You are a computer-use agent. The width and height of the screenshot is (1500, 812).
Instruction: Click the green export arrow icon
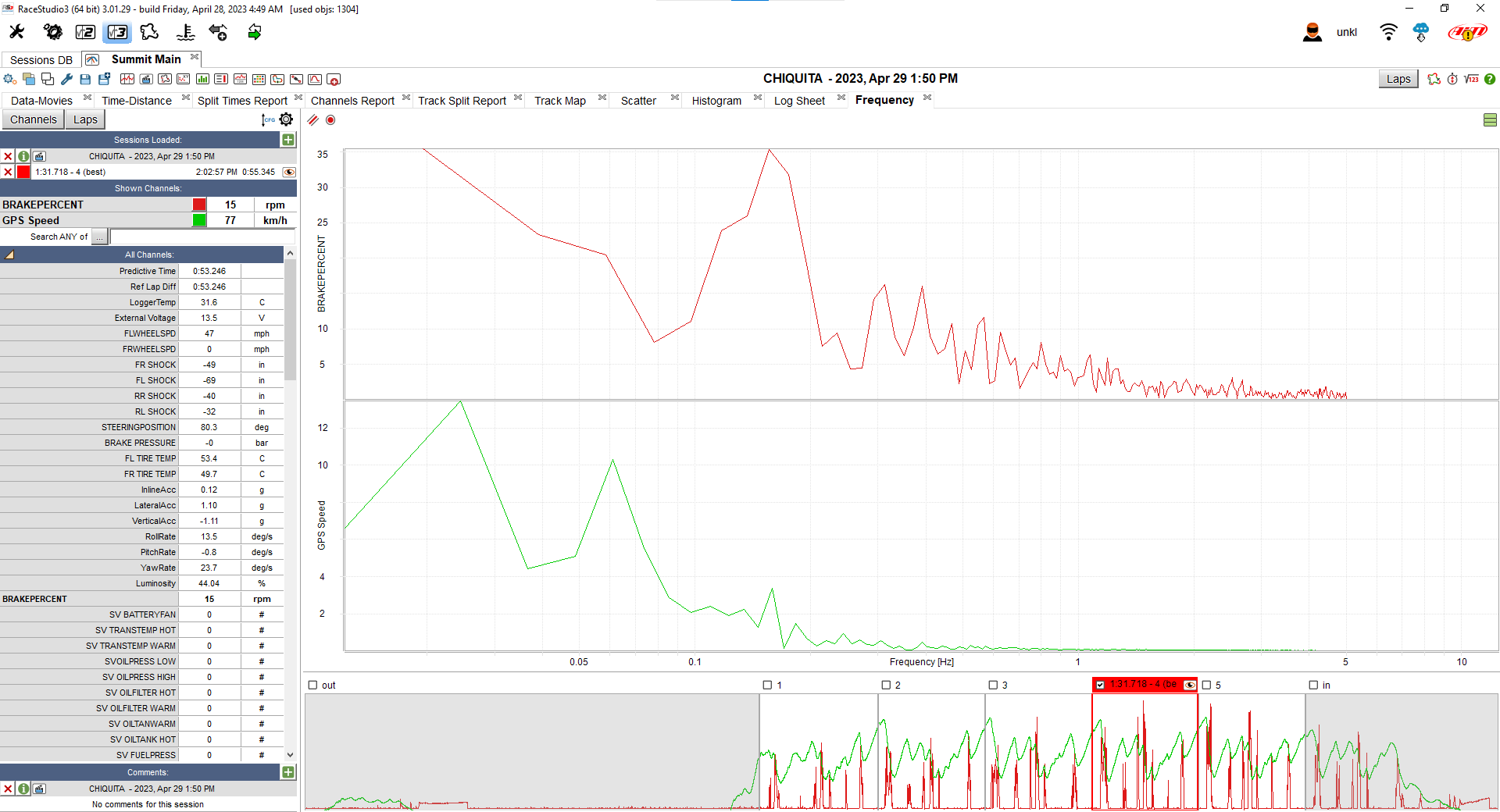pyautogui.click(x=255, y=32)
